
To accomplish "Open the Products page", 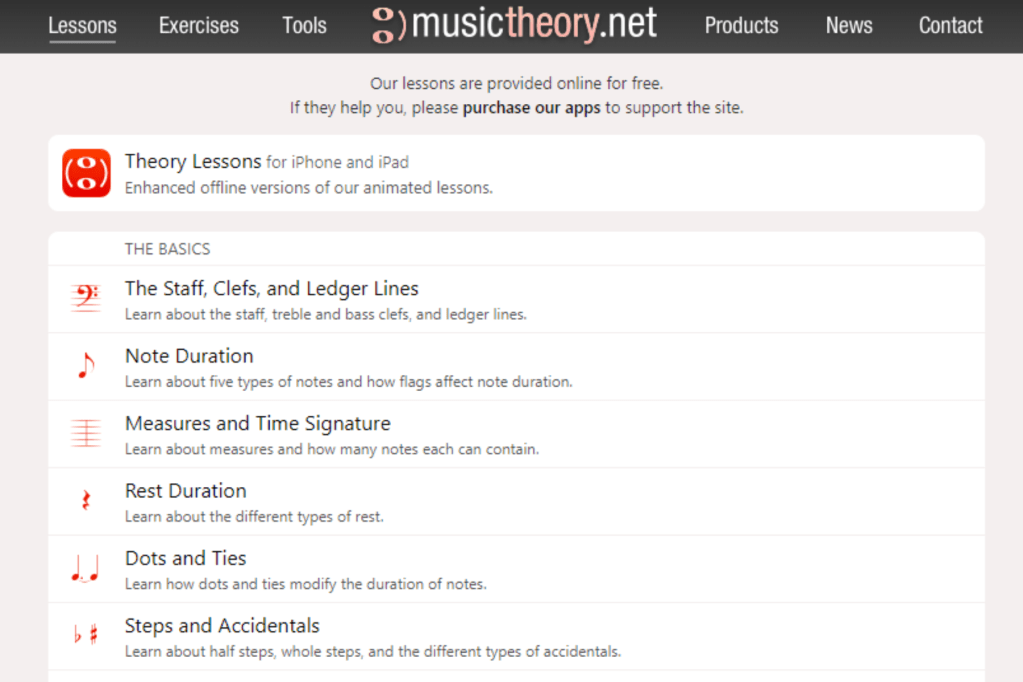I will (741, 26).
